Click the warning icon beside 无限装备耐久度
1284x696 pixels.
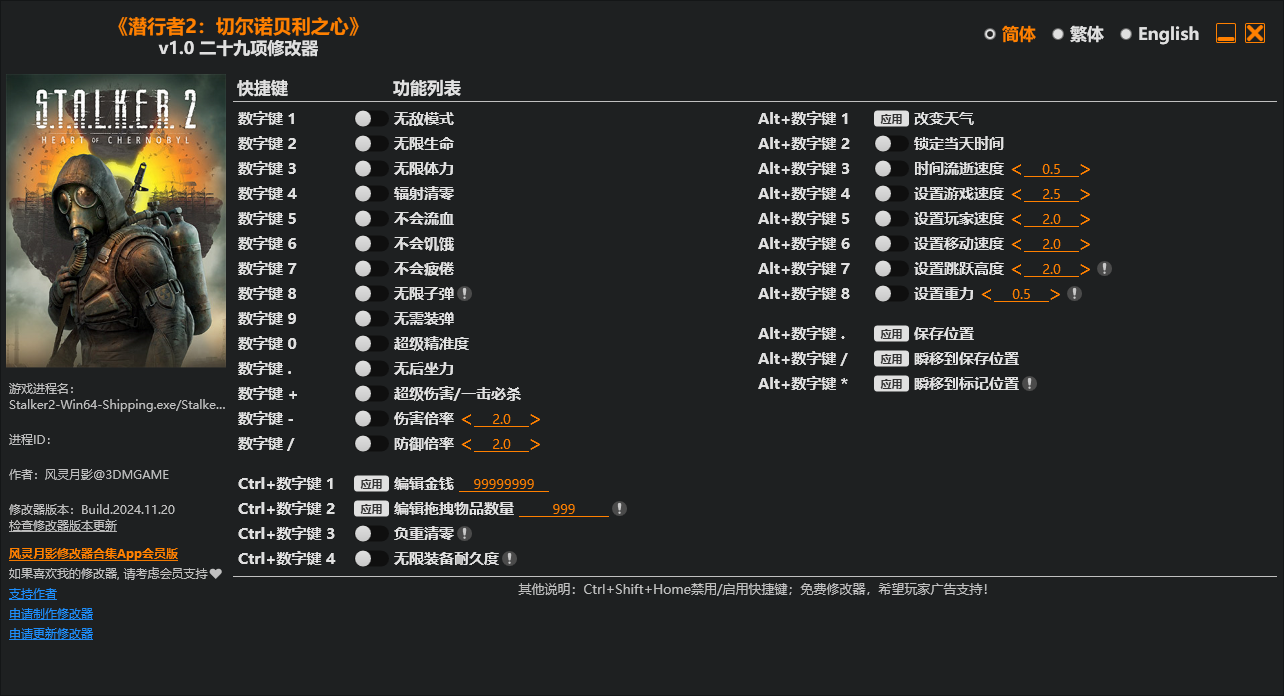click(507, 558)
